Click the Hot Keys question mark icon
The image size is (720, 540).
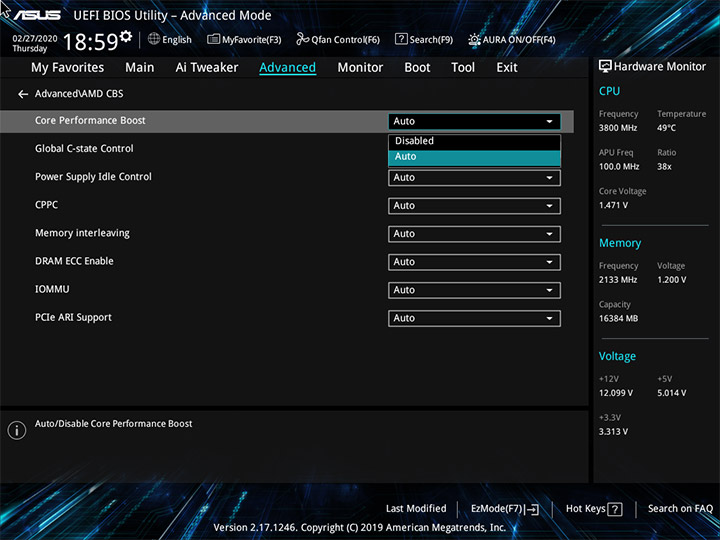(x=615, y=509)
